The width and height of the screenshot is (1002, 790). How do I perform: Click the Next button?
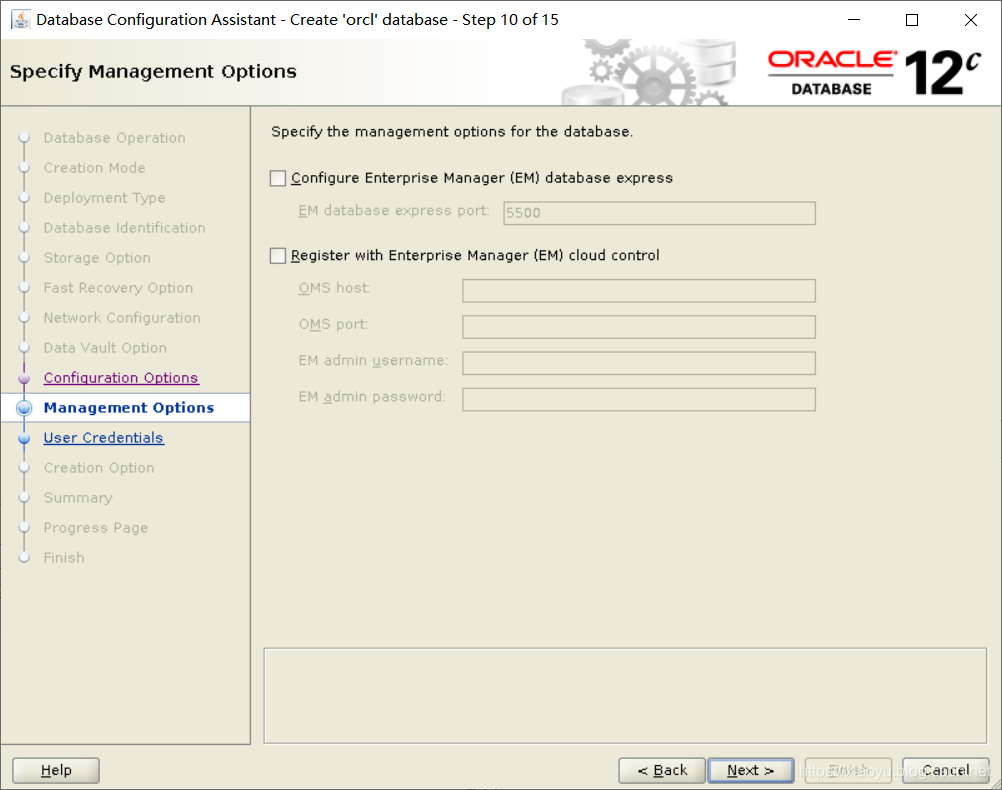pyautogui.click(x=750, y=770)
